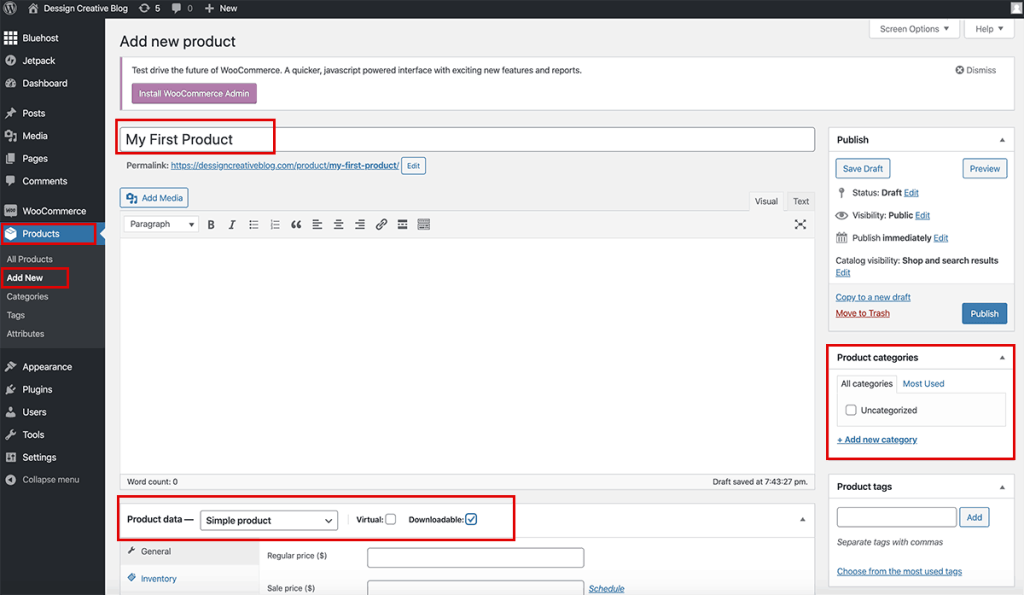
Task: Align text center
Action: coord(338,225)
